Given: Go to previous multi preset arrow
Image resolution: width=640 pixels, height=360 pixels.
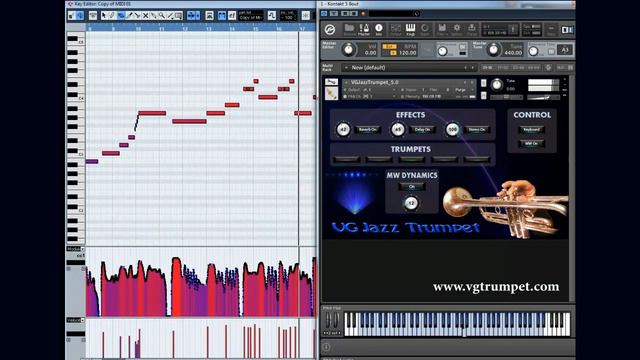Looking at the screenshot, I should [465, 68].
